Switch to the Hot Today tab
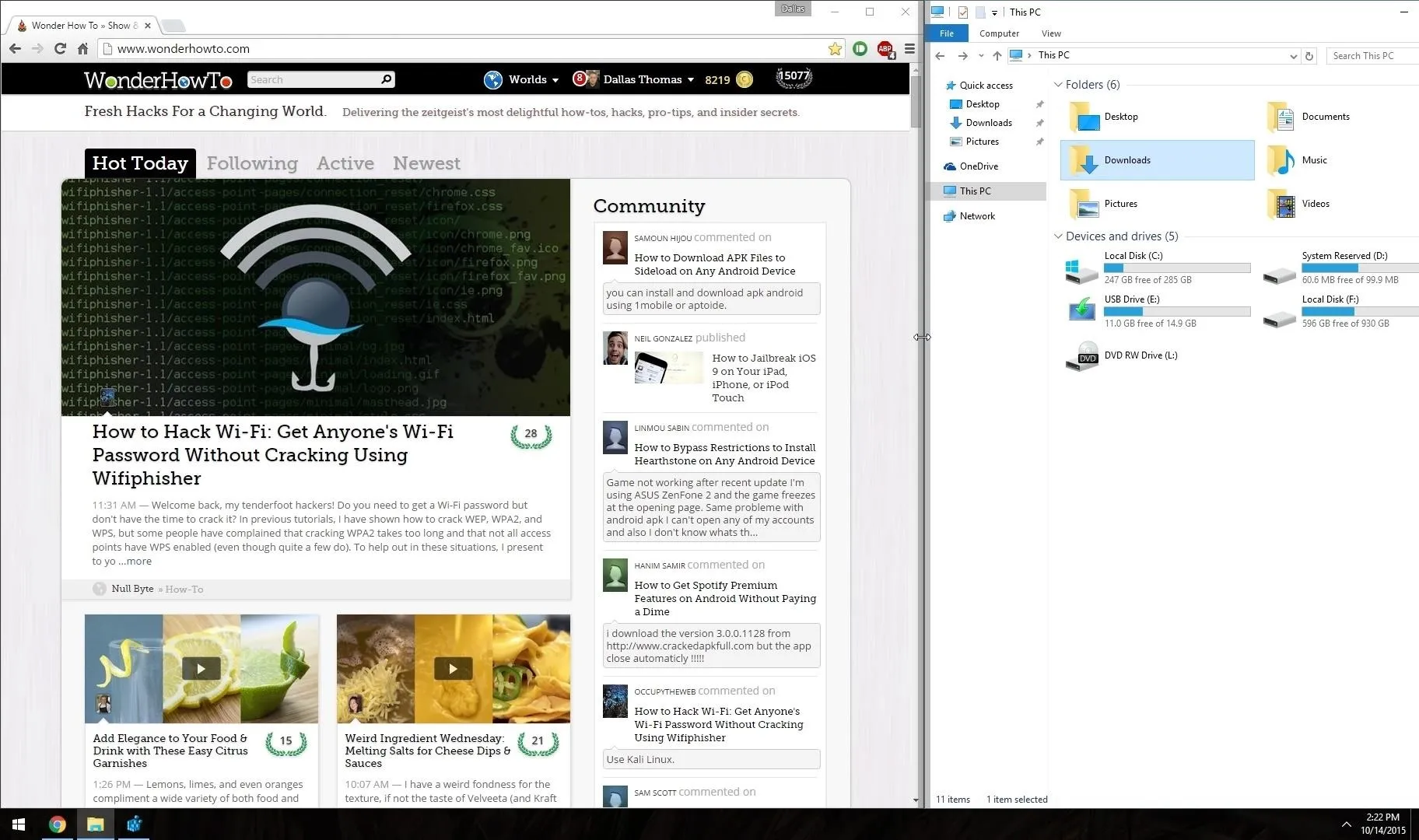 point(140,163)
